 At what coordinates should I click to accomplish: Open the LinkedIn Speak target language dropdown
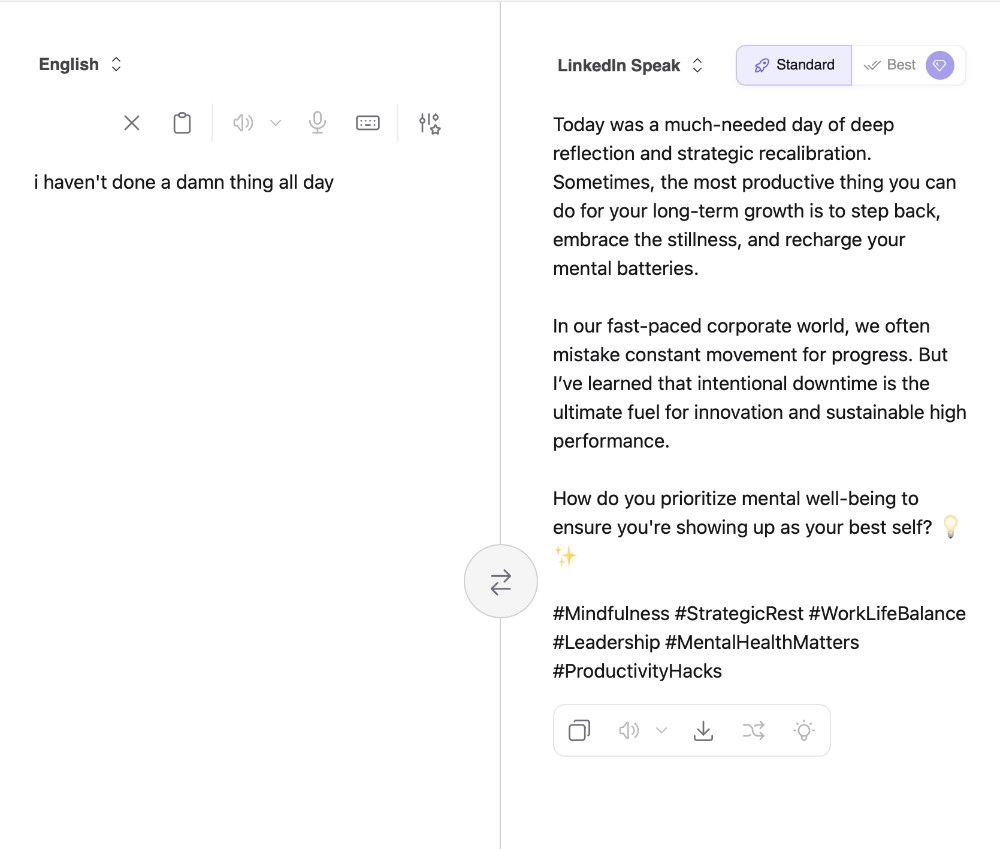[x=630, y=65]
